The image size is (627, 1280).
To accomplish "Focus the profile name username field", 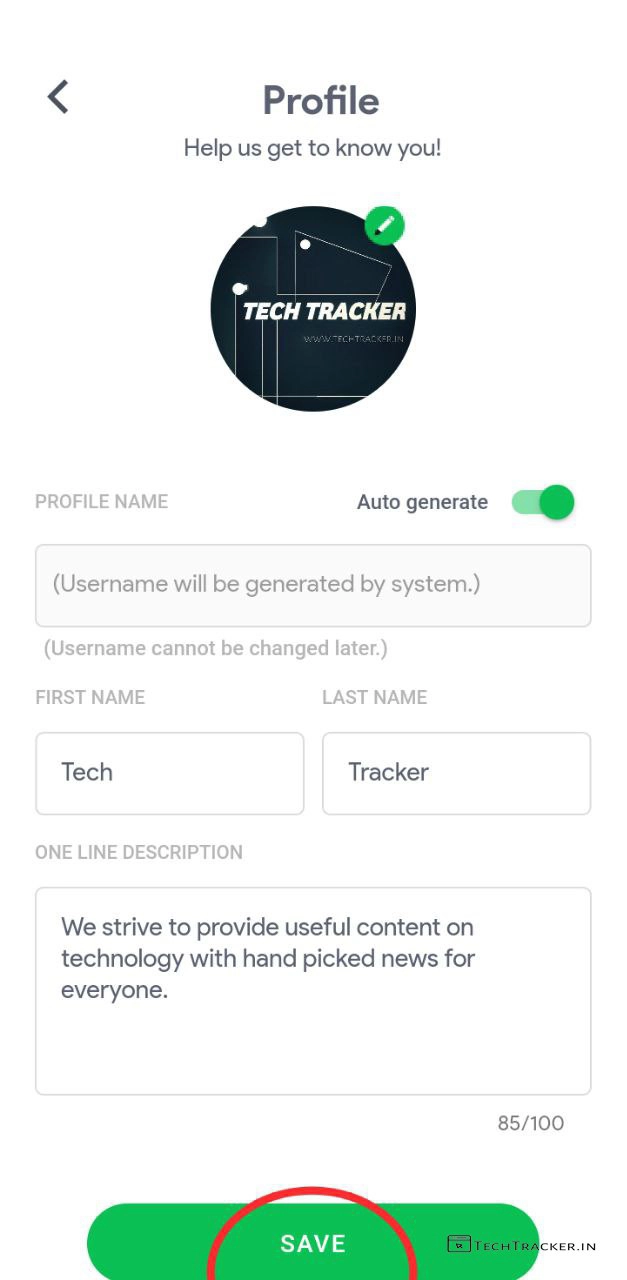I will [x=313, y=585].
